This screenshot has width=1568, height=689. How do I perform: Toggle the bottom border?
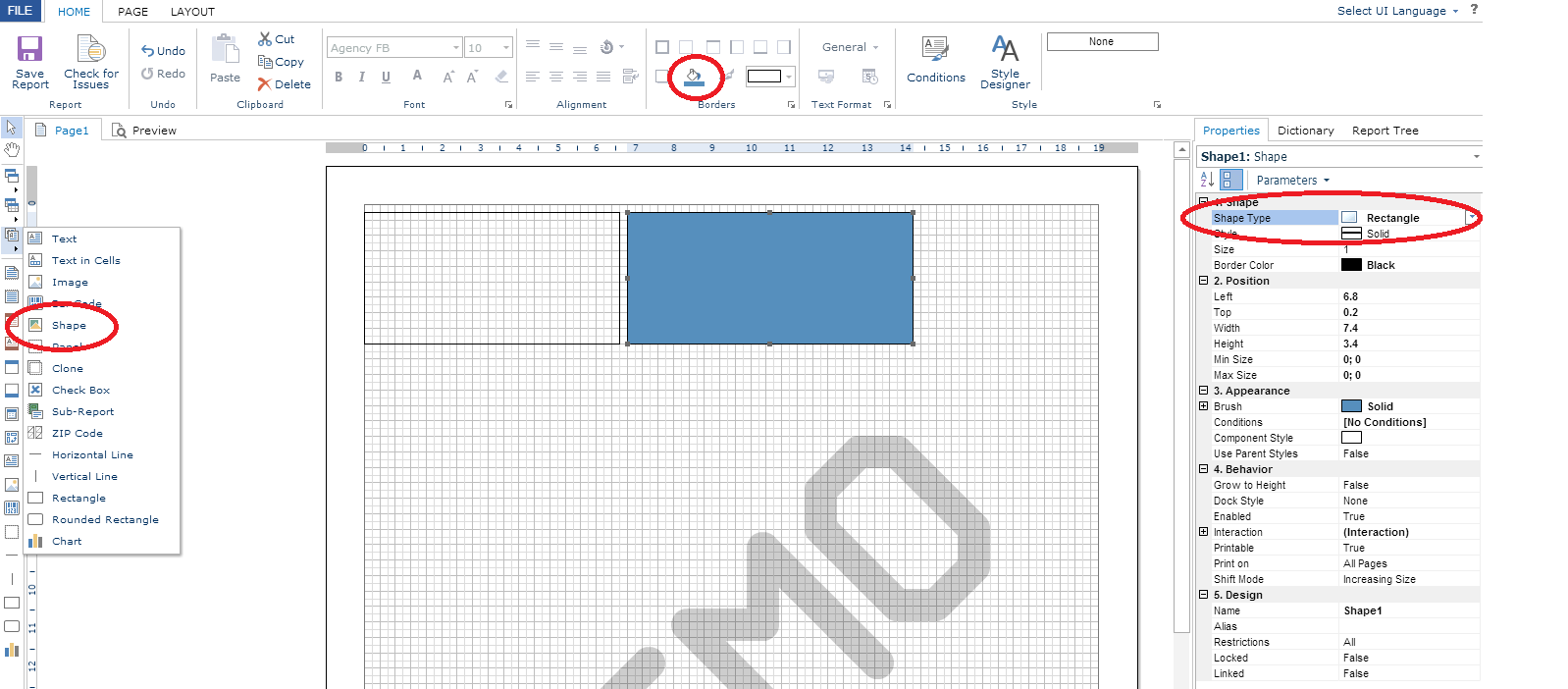[x=760, y=47]
